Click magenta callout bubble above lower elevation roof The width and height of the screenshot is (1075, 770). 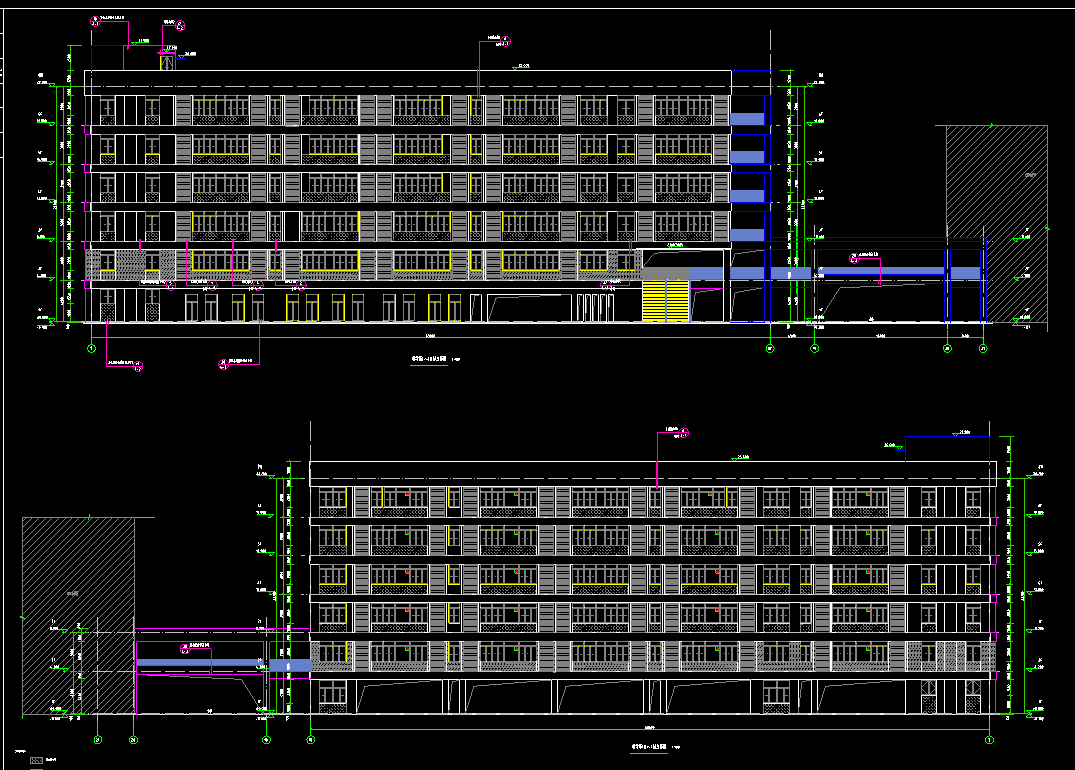pyautogui.click(x=685, y=433)
